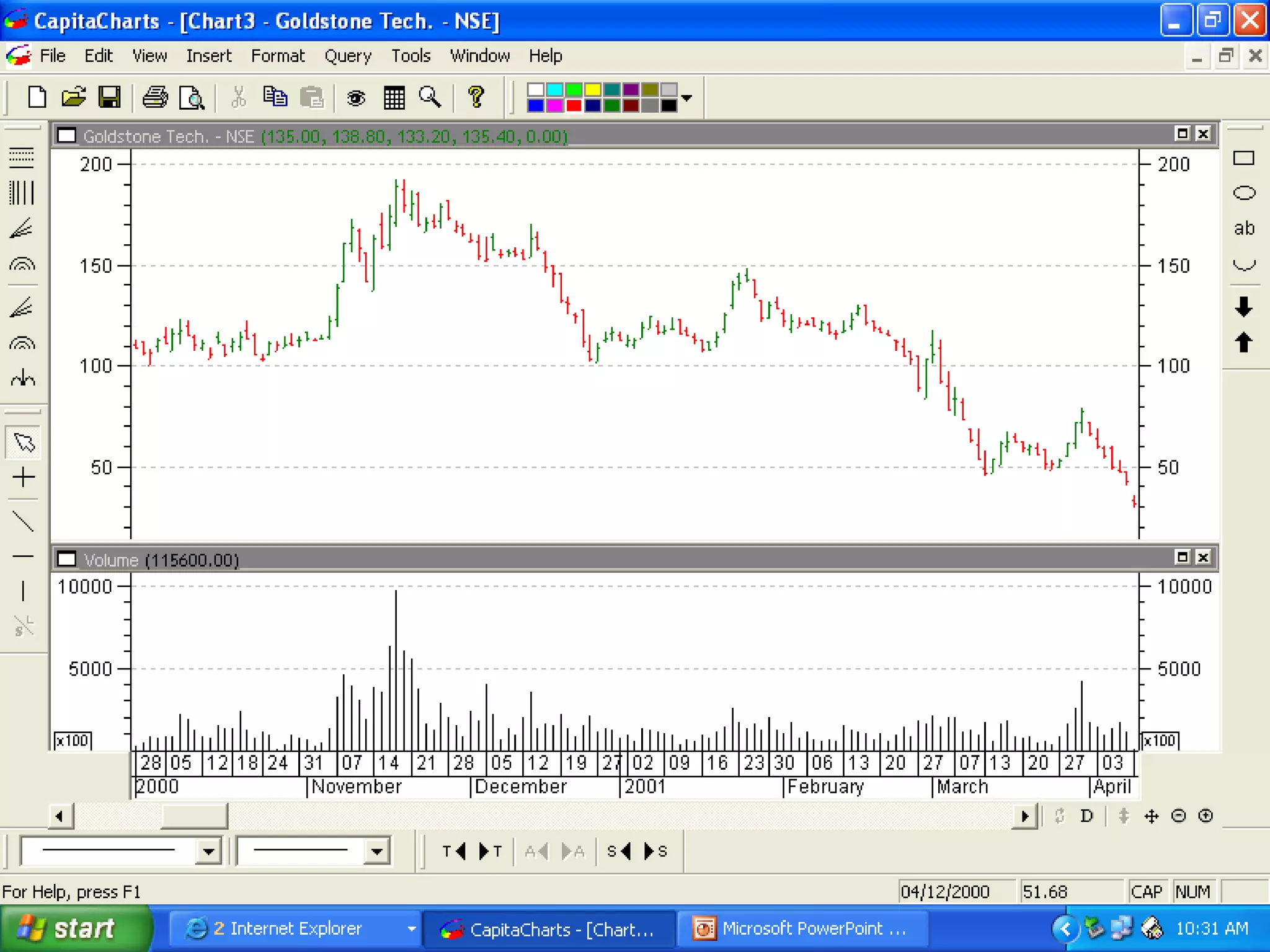Select the ellipse drawing tool
1270x952 pixels.
1243,193
